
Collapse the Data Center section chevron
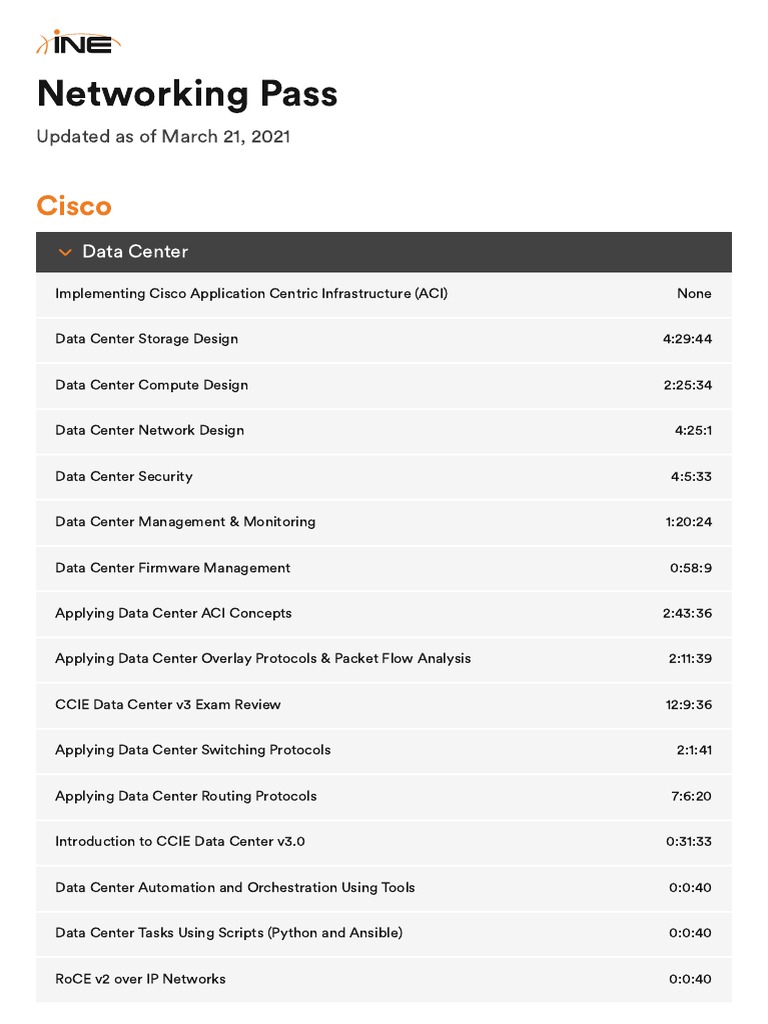[65, 253]
